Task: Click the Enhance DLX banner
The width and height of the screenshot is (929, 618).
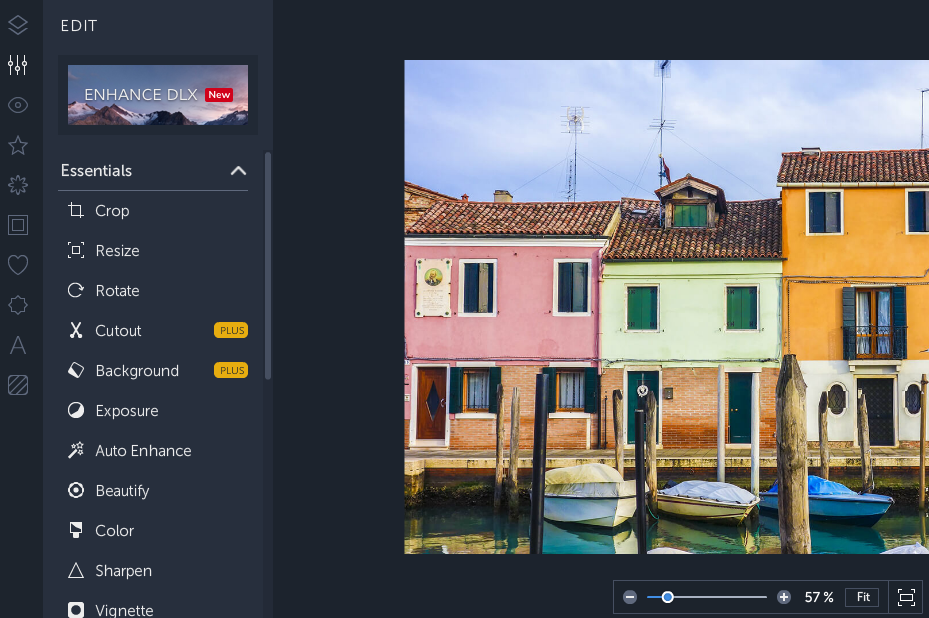Action: pos(158,95)
